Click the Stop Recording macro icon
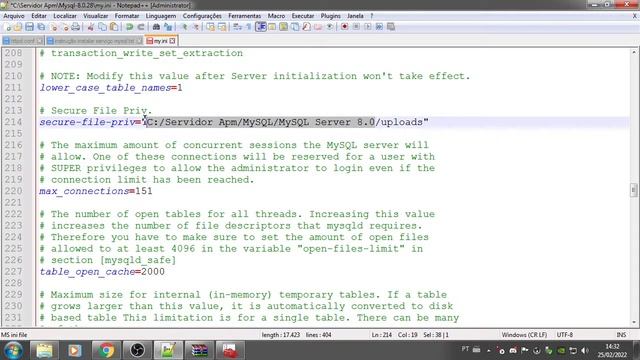This screenshot has height=360, width=640. click(356, 27)
